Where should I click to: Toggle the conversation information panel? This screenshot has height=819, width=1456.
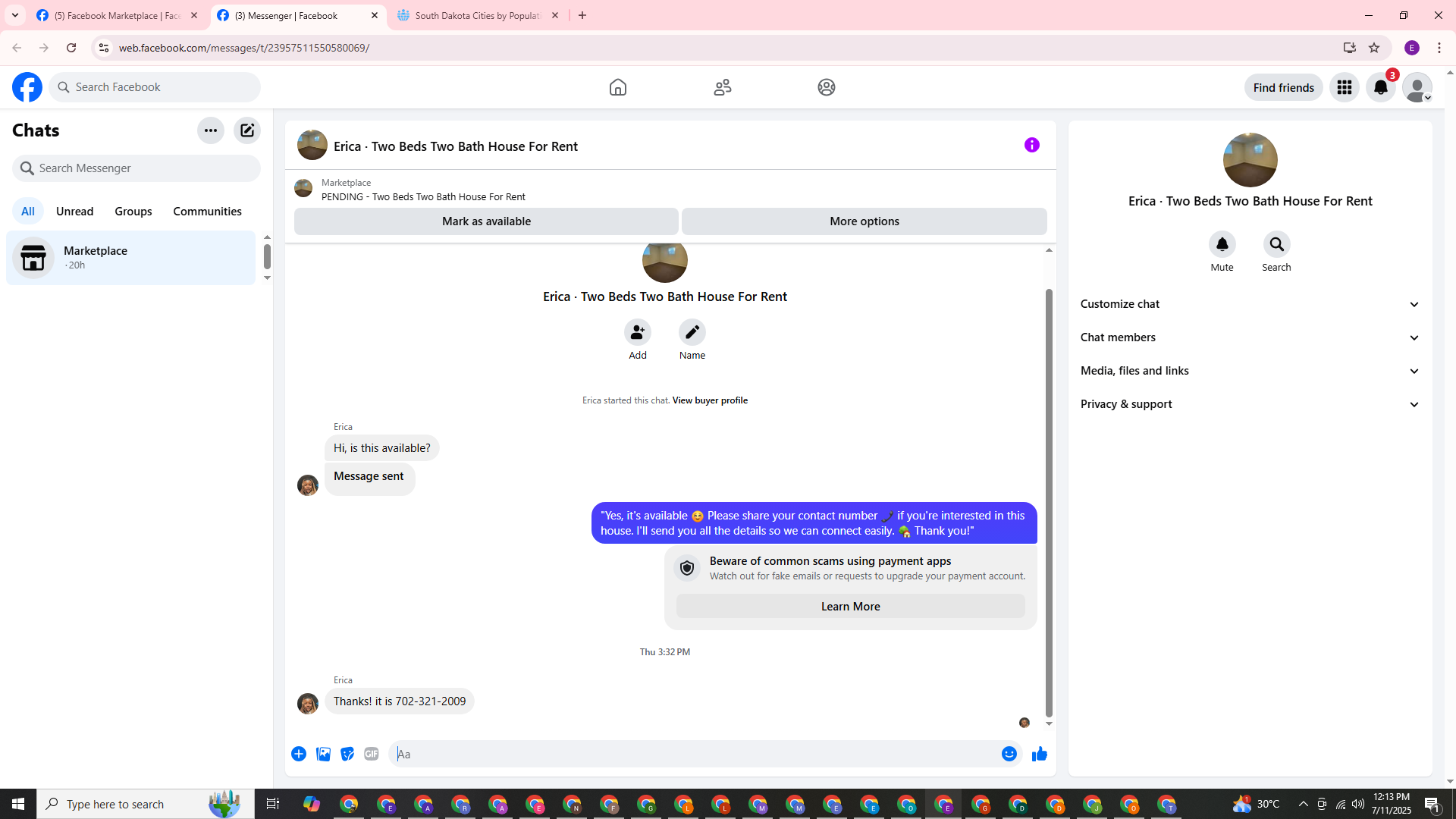point(1032,145)
